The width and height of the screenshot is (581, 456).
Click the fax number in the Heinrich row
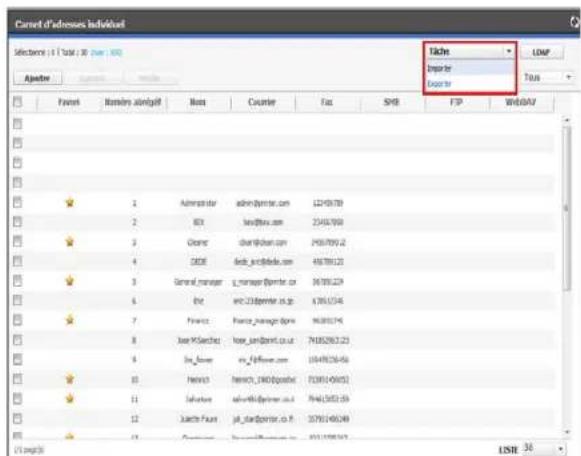(328, 380)
